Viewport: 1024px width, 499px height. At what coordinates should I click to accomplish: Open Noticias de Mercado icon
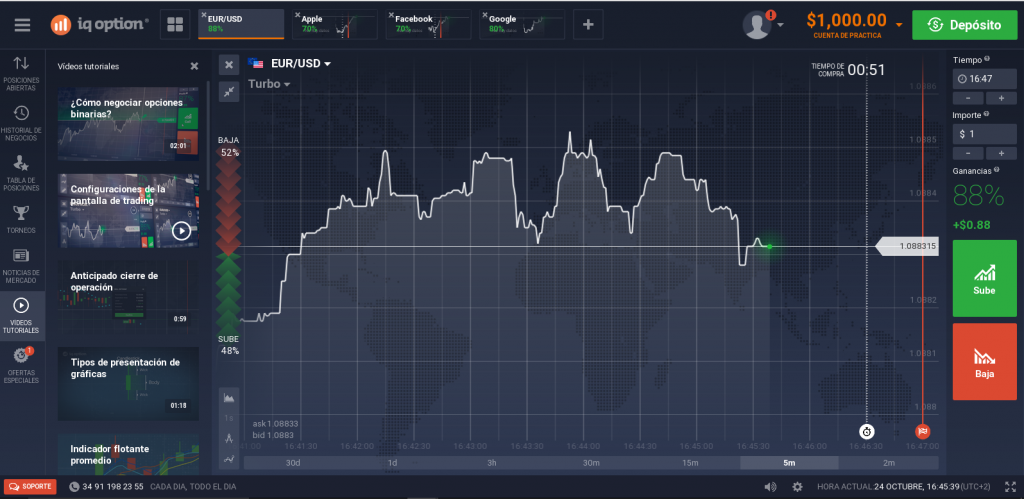coord(22,266)
